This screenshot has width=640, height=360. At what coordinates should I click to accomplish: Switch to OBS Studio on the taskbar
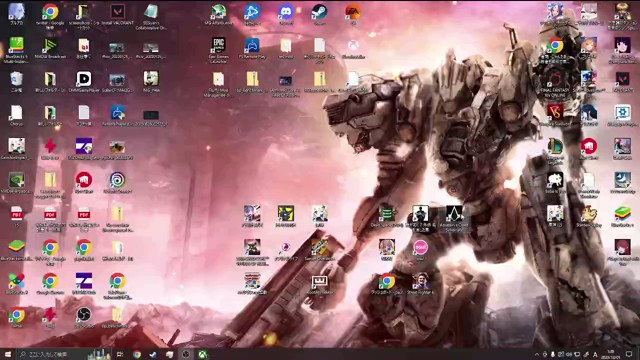[186, 354]
